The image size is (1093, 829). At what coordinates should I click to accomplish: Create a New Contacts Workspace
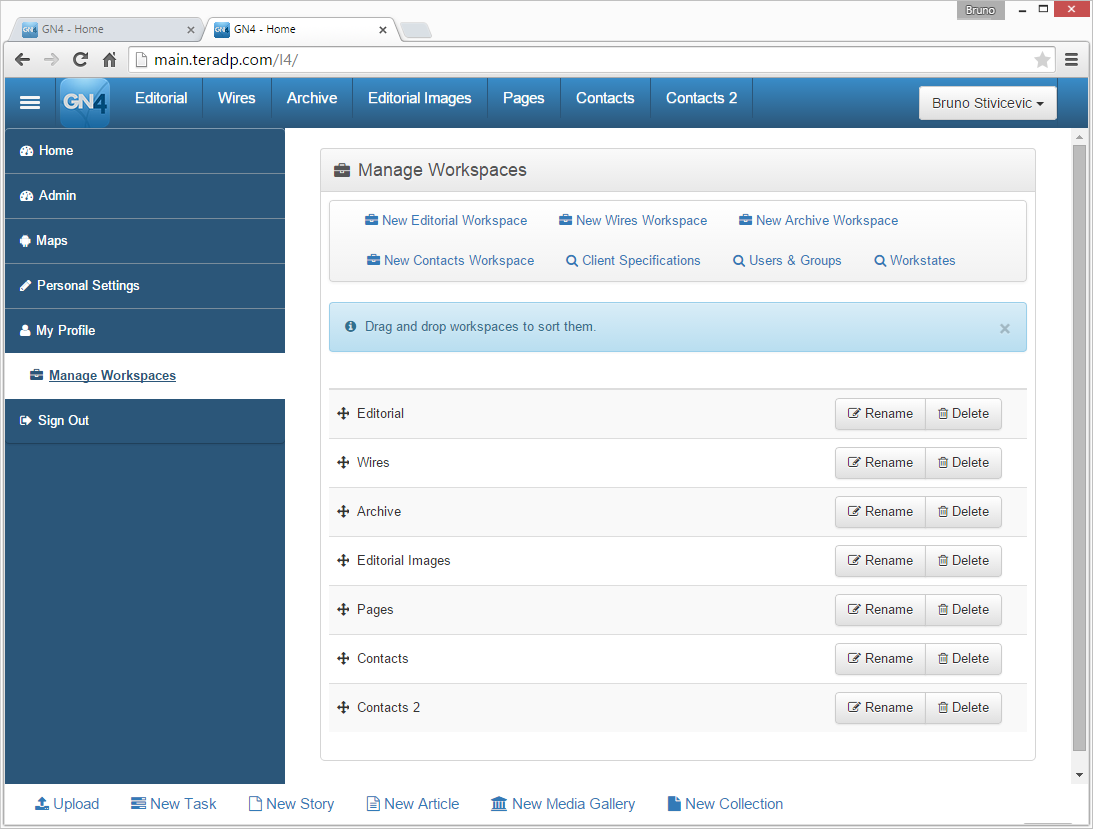(450, 261)
